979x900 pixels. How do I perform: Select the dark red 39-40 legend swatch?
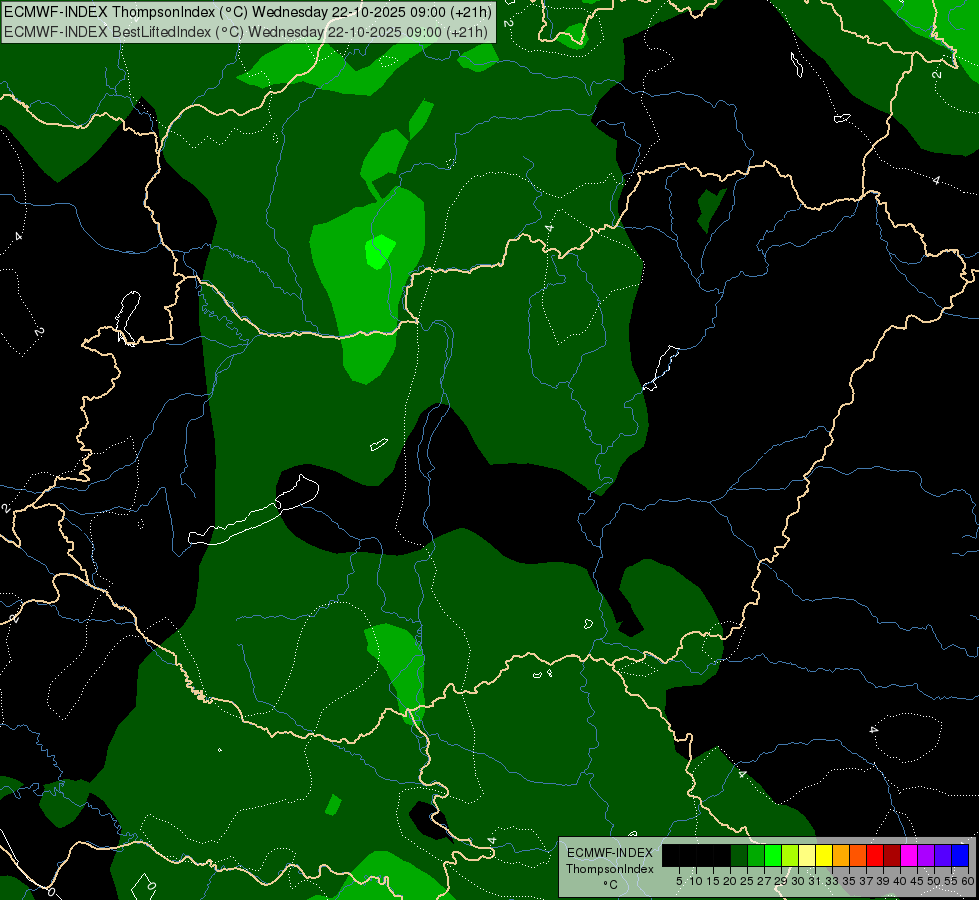pyautogui.click(x=892, y=855)
